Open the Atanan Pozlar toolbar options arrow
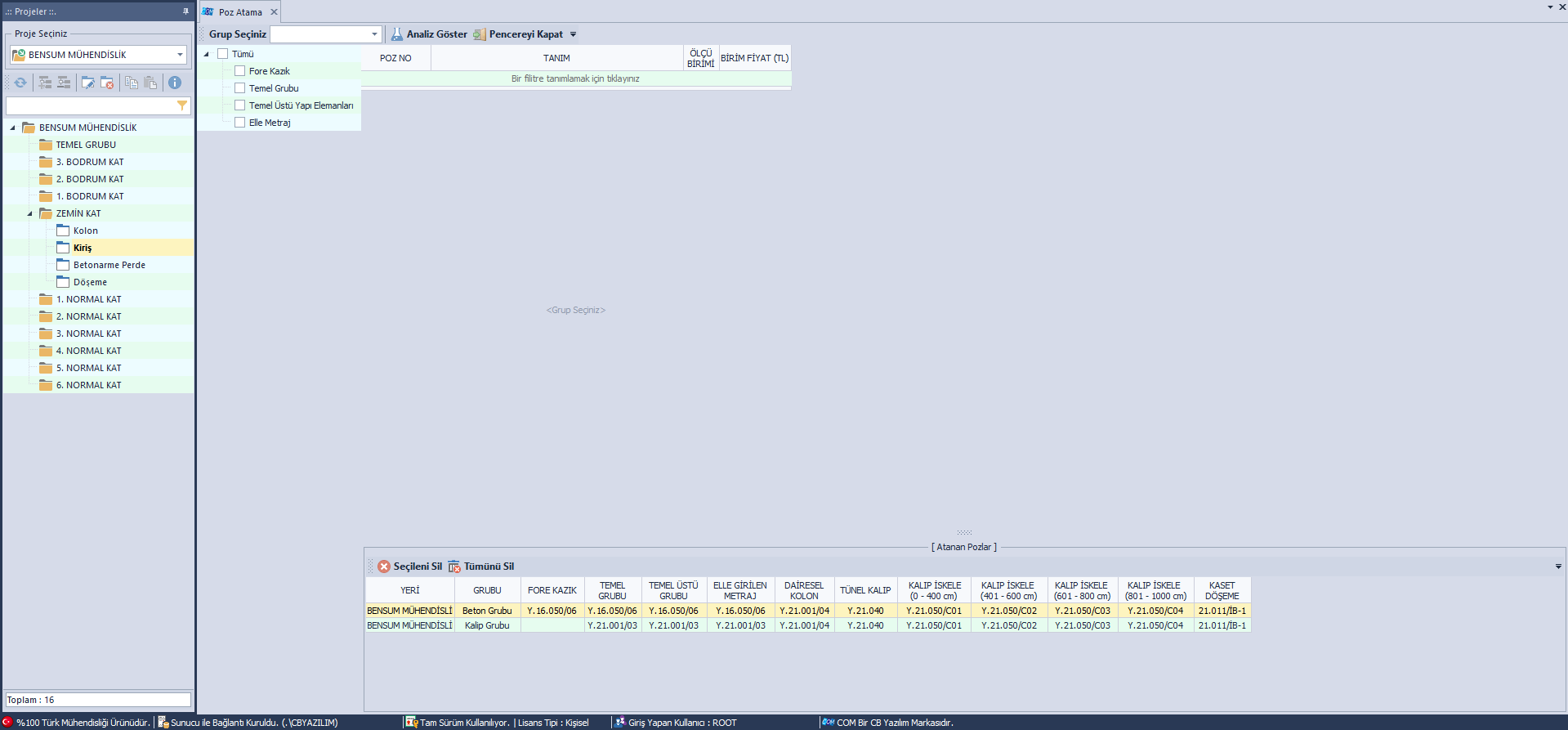Screen dimensions: 1568x730 coord(1558,567)
